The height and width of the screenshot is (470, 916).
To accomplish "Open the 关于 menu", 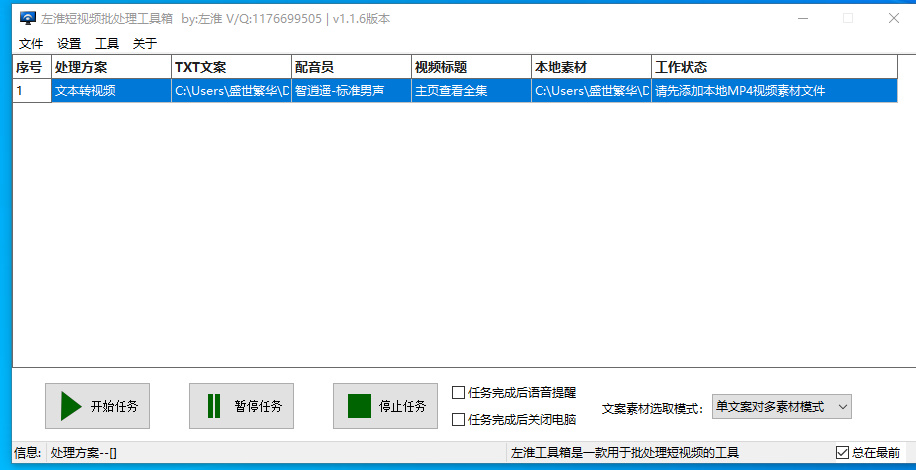I will tap(145, 43).
